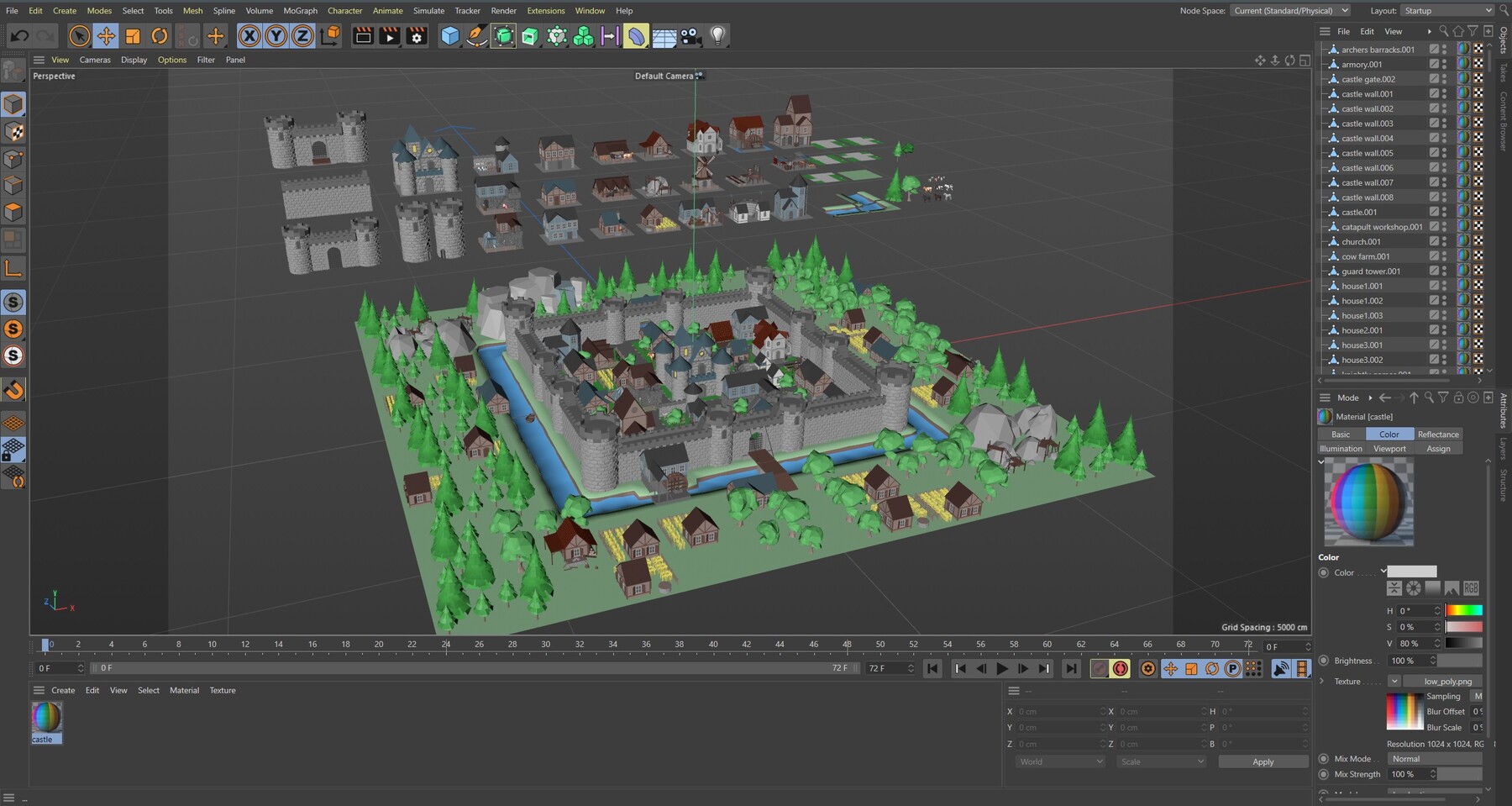1512x806 pixels.
Task: Select the Scale tool in the toolbar
Action: click(133, 36)
